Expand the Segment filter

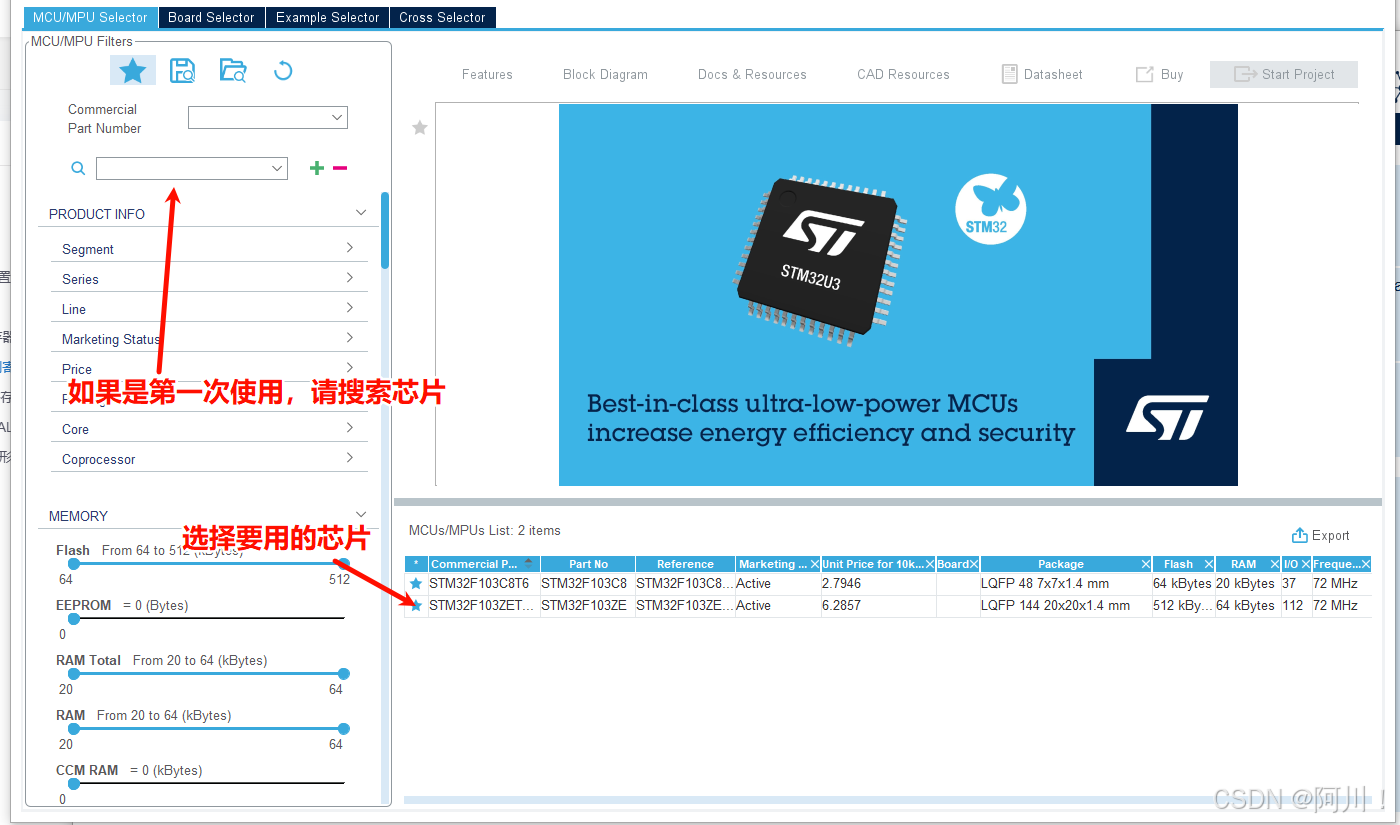349,248
